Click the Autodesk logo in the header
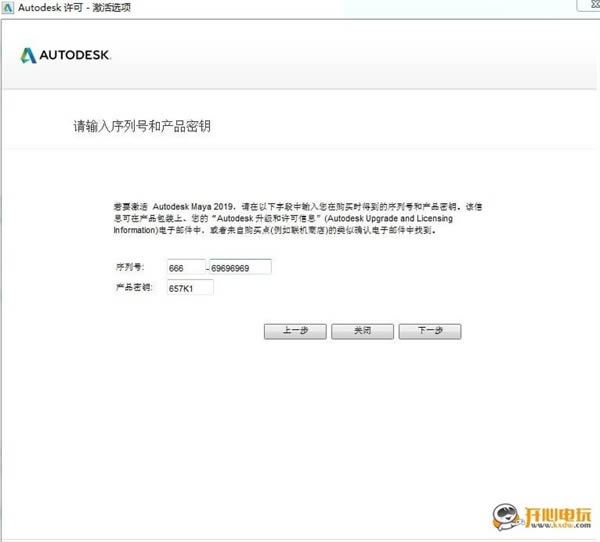Image resolution: width=600 pixels, height=542 pixels. (x=65, y=56)
